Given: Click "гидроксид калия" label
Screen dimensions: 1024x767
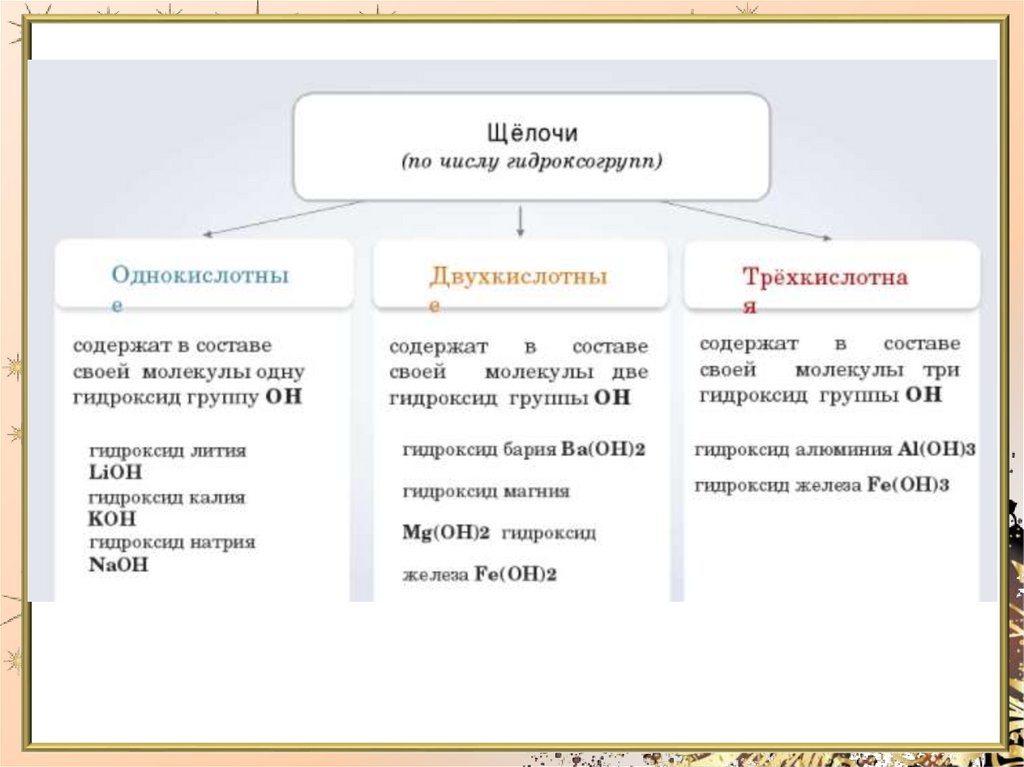Looking at the screenshot, I should tap(167, 498).
